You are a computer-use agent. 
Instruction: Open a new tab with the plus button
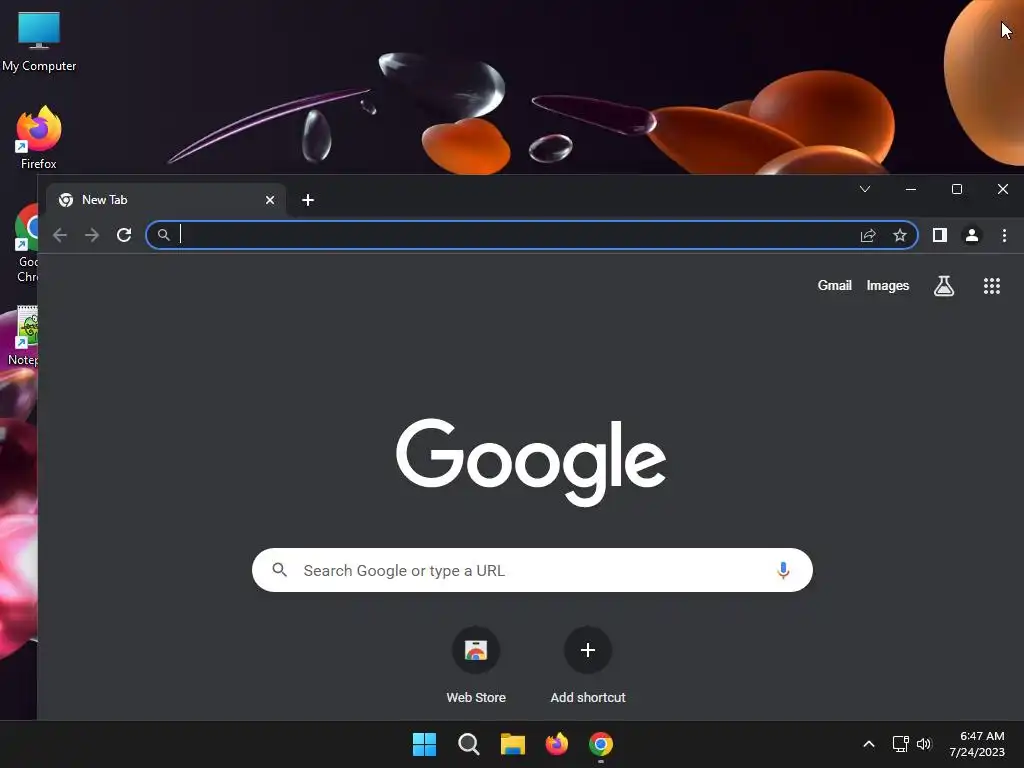308,200
